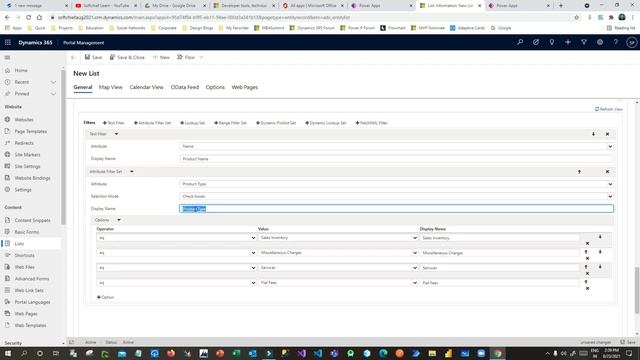
Task: Add a Range Filter Set
Action: coord(231,123)
